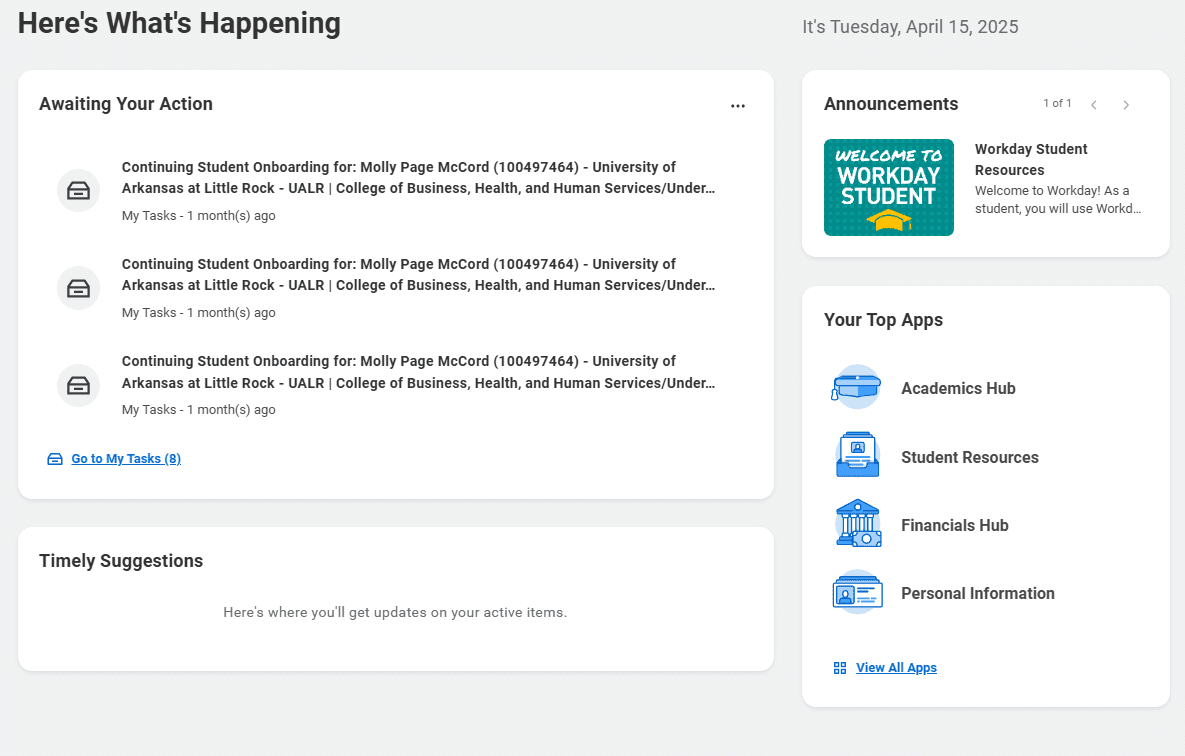The image size is (1185, 756).
Task: Click the Academics Hub graduation cap icon
Action: point(856,388)
